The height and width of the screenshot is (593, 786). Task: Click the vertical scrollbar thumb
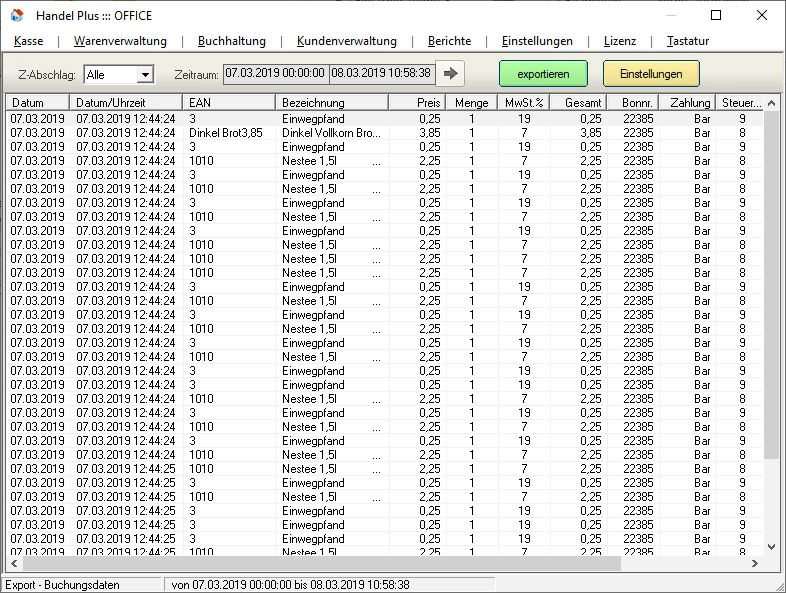(x=771, y=284)
